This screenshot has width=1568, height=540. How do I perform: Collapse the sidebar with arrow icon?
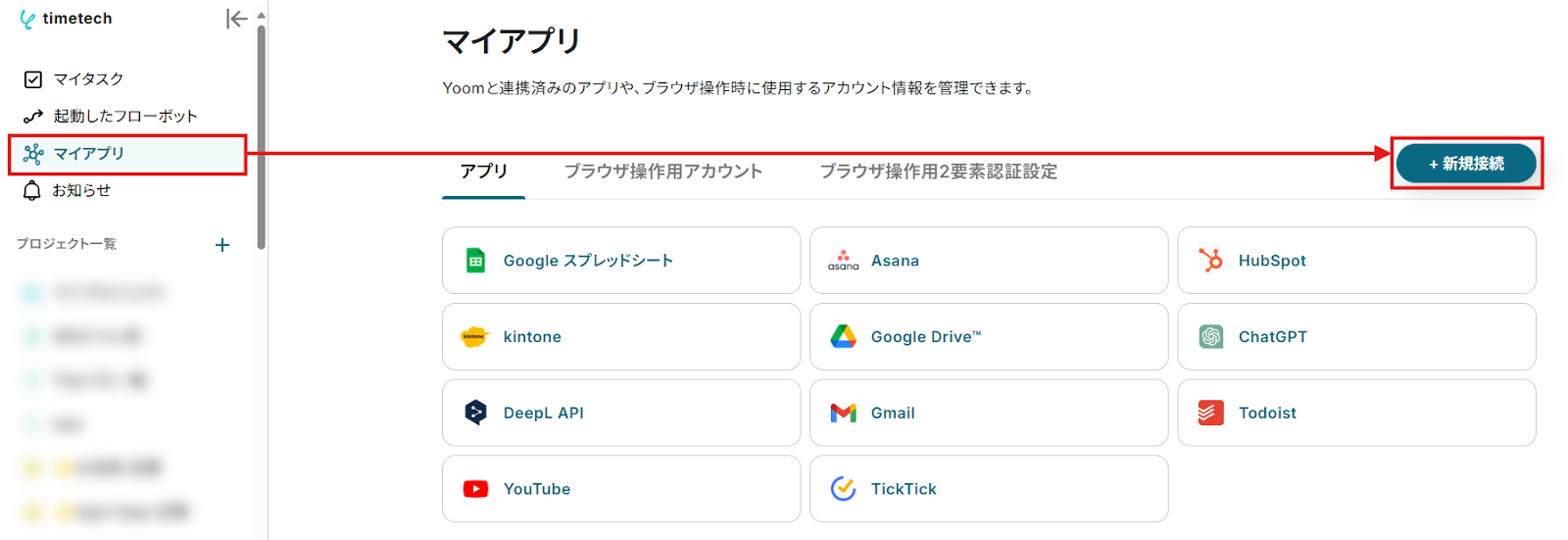click(236, 19)
